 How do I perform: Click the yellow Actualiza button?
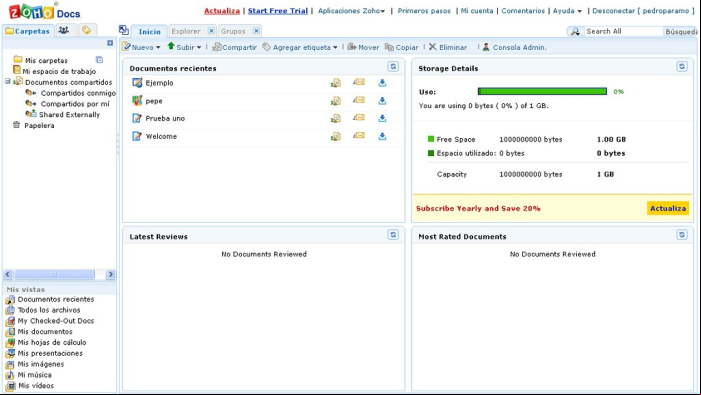pyautogui.click(x=668, y=208)
